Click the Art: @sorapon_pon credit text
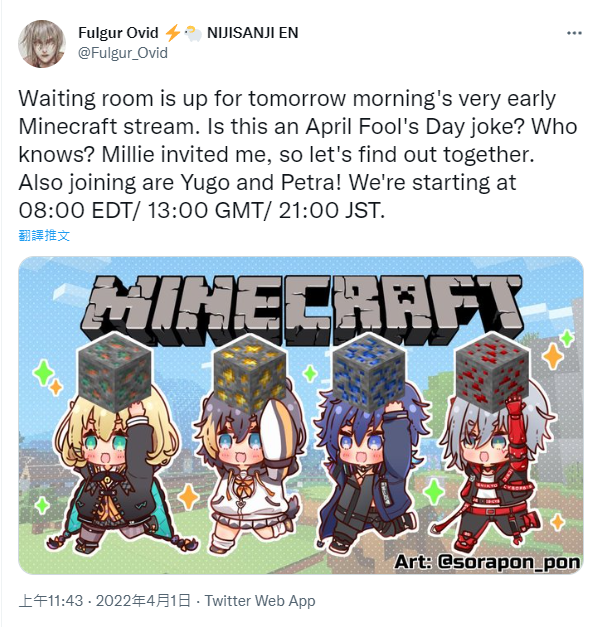Screen dimensions: 600x627 487,561
